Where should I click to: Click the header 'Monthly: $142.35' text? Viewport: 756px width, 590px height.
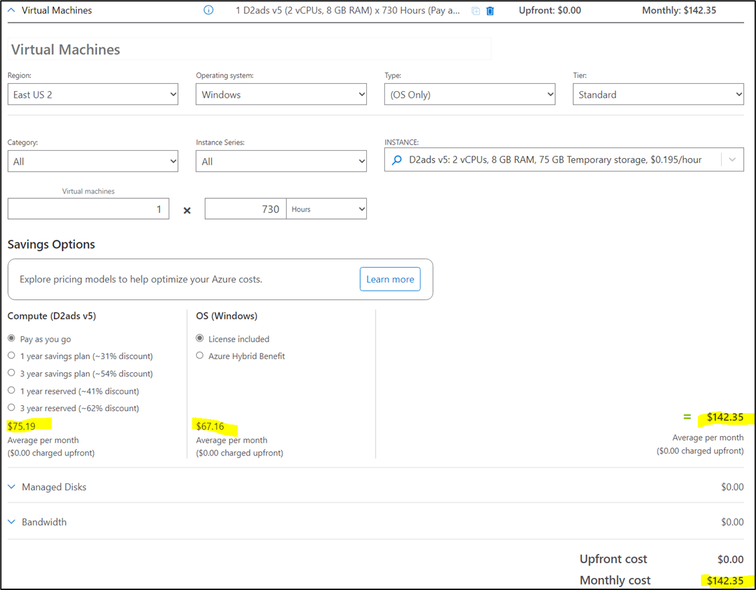[679, 10]
